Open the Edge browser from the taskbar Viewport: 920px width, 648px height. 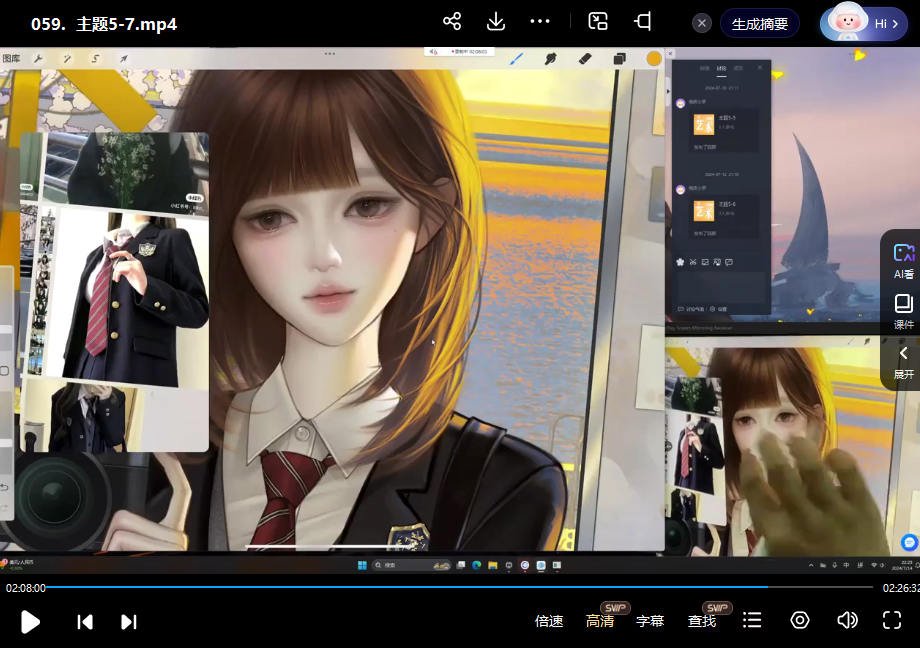tap(475, 566)
